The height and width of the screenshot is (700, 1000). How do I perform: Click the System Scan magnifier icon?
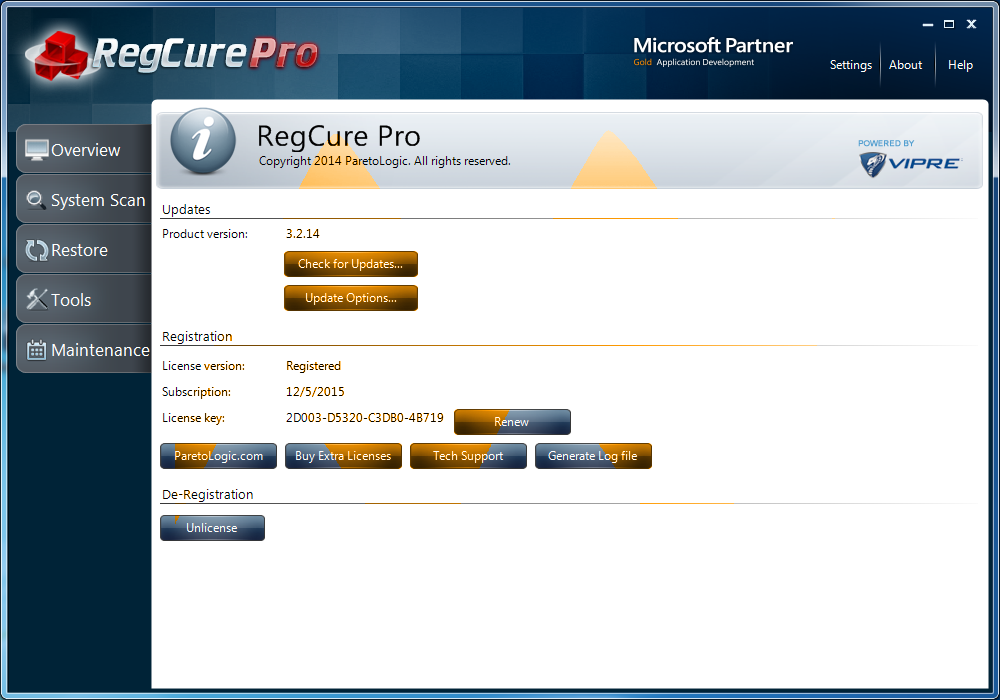click(36, 200)
